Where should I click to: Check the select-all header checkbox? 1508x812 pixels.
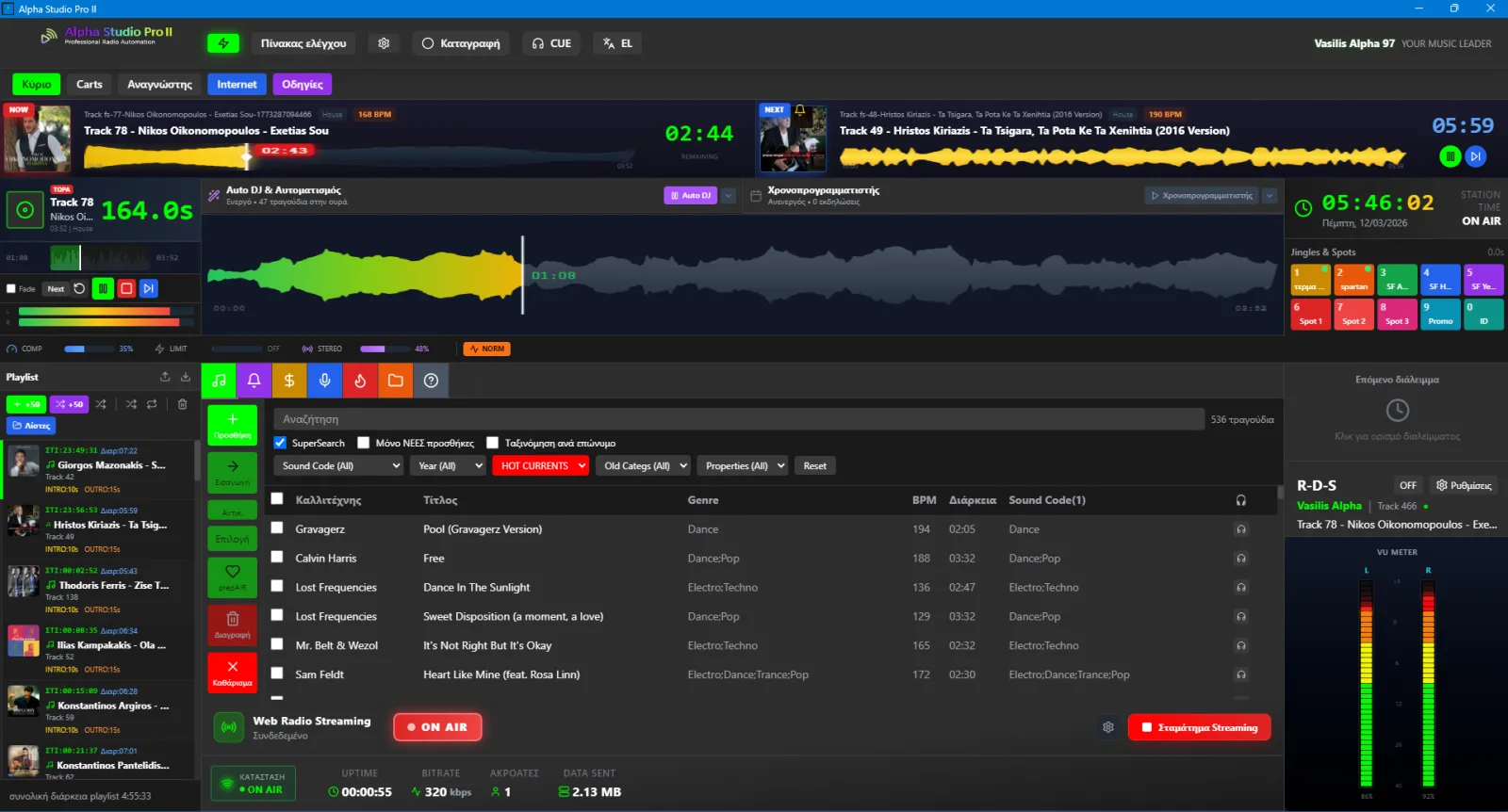click(277, 499)
